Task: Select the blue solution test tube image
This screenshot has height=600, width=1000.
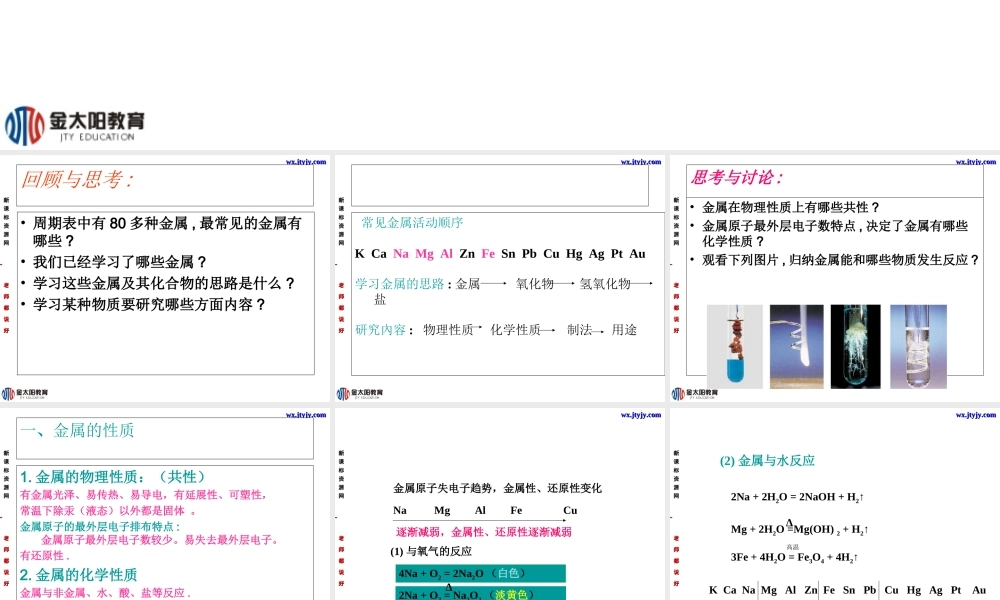Action: pyautogui.click(x=734, y=346)
